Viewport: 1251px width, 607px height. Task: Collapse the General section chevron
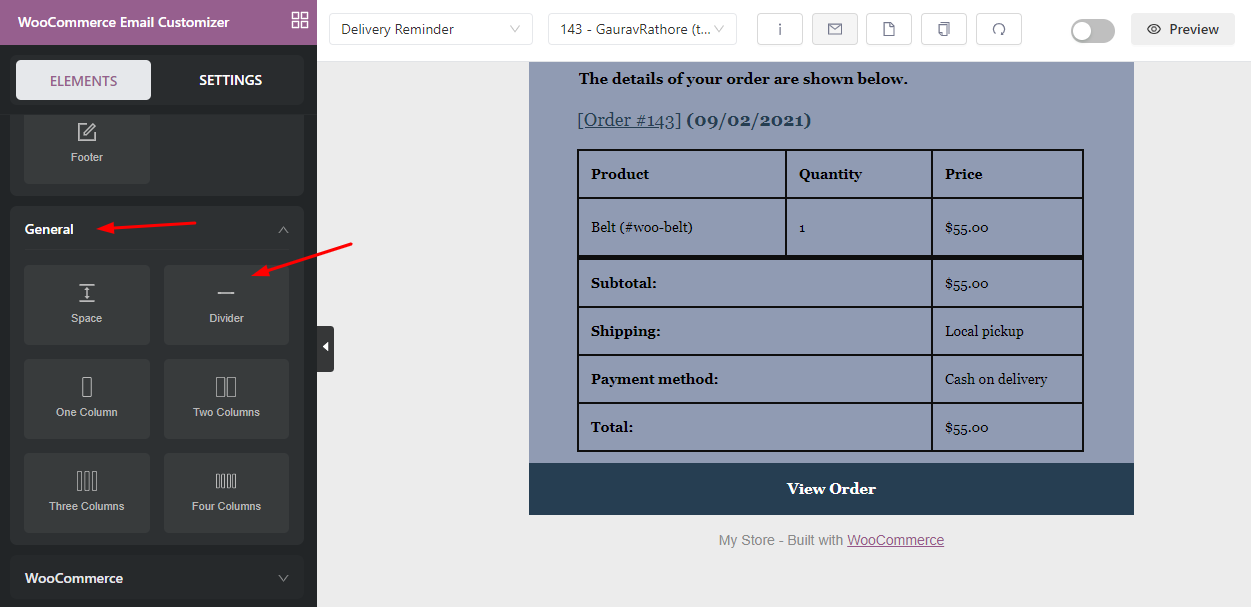pos(283,230)
